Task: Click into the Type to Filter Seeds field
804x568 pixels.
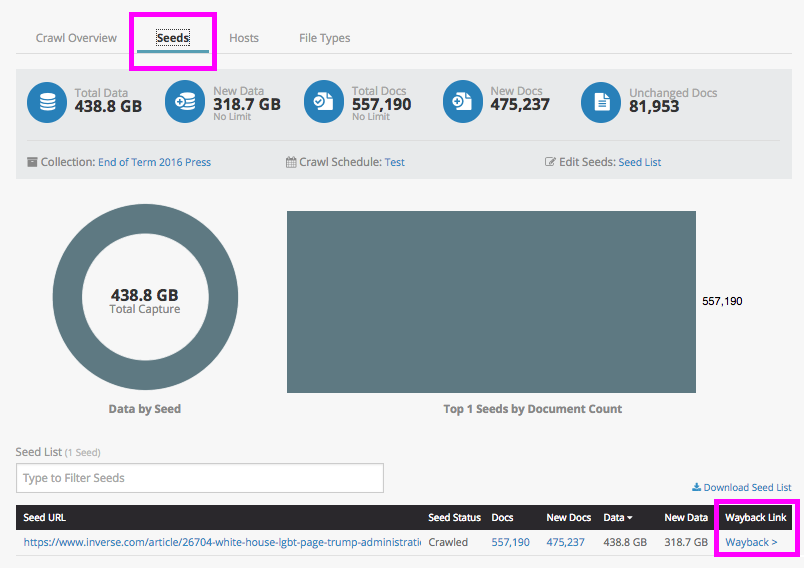Action: 200,478
